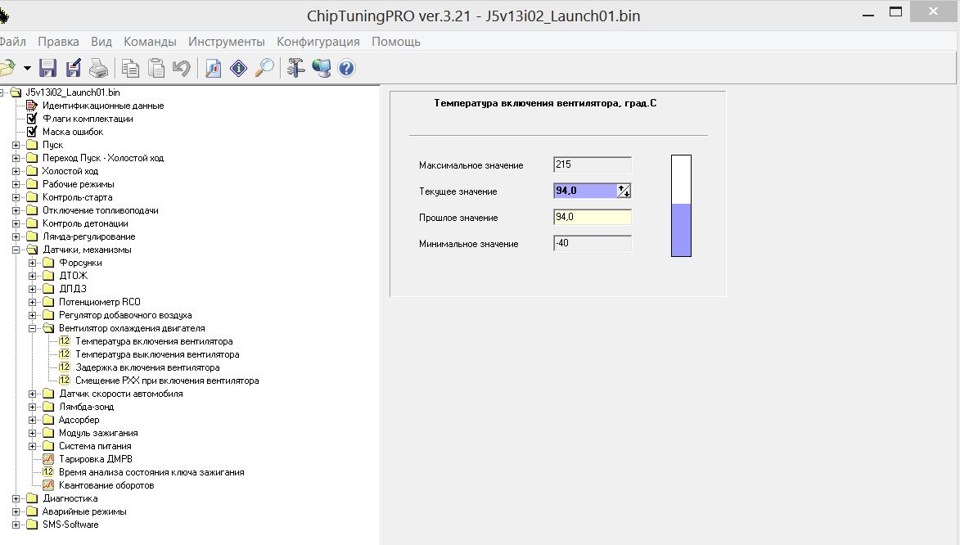Open the info diamond toolbar icon
The width and height of the screenshot is (960, 545).
[x=239, y=68]
